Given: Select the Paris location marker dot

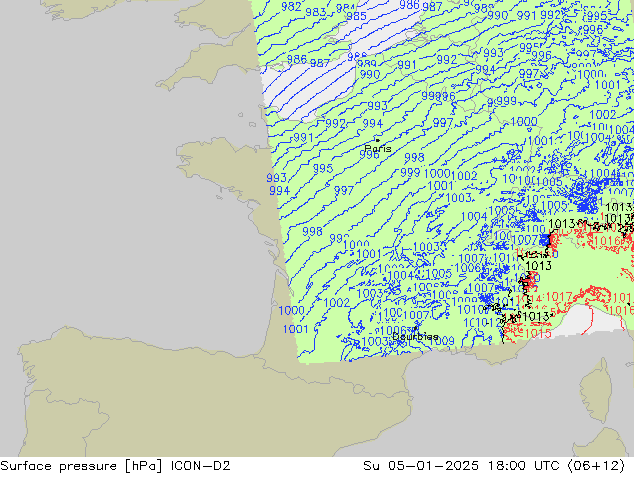Looking at the screenshot, I should click(378, 140).
